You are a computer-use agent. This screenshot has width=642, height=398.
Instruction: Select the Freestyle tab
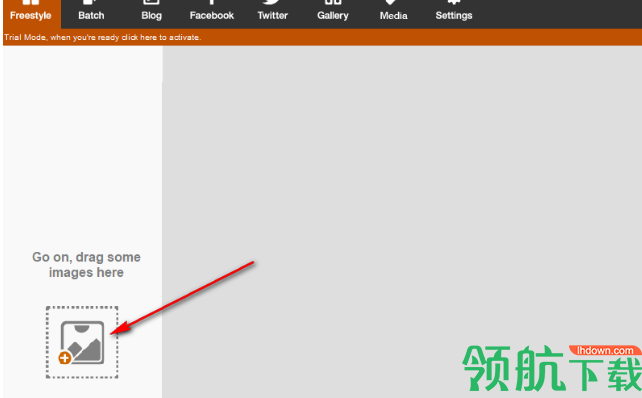click(x=31, y=14)
